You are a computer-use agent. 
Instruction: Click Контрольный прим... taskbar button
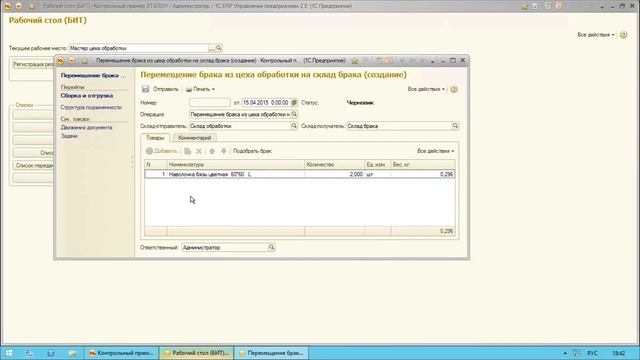[x=121, y=353]
